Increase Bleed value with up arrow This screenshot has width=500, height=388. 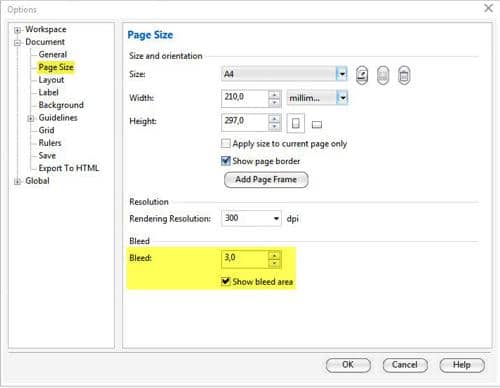[274, 256]
